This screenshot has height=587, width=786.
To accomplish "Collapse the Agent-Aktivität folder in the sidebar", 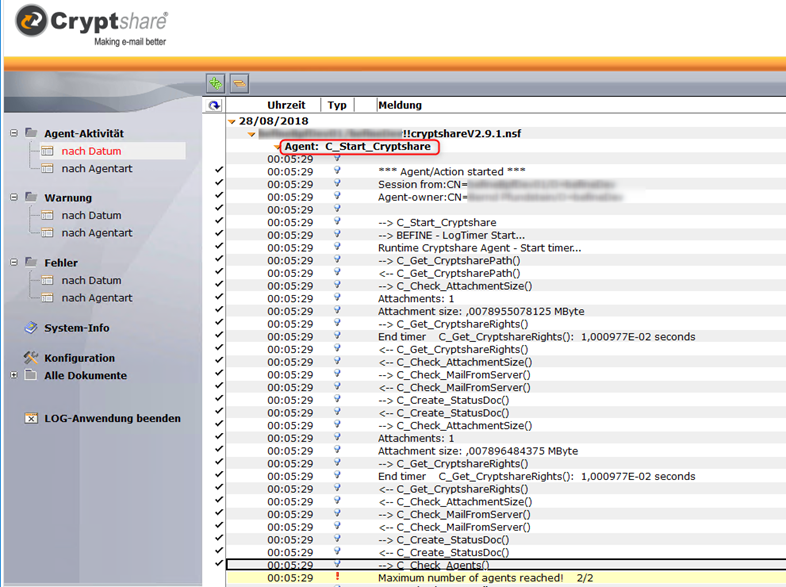I will (14, 133).
